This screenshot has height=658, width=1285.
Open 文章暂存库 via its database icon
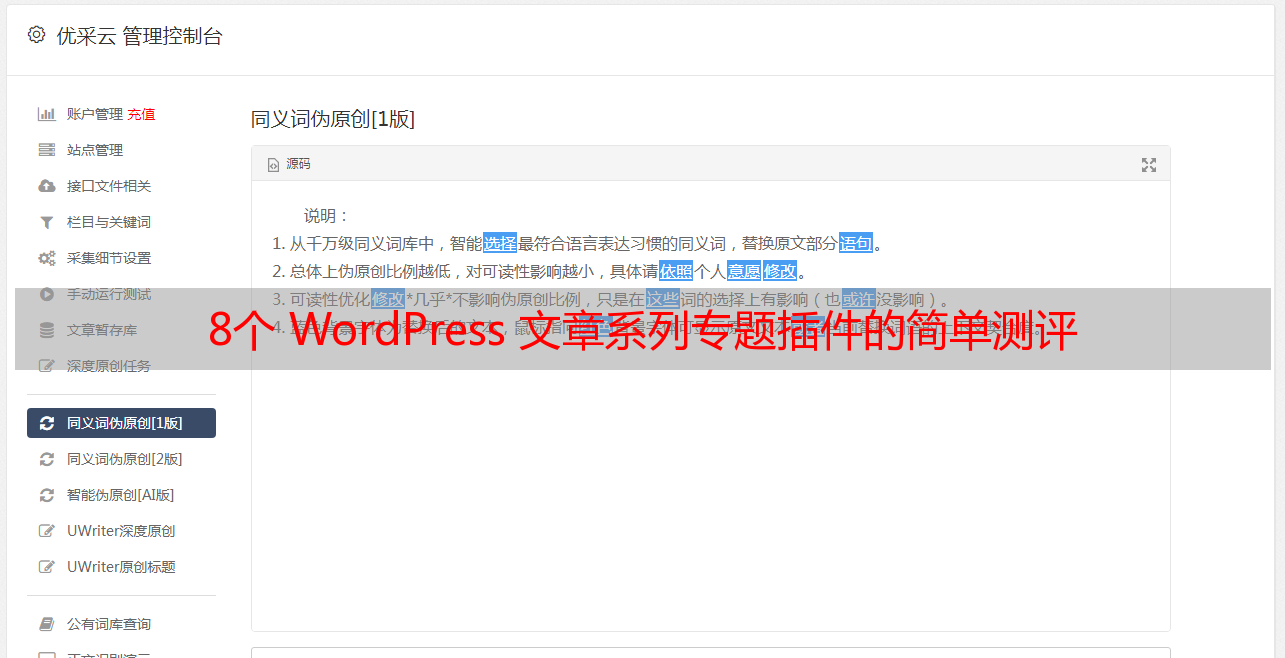point(46,330)
